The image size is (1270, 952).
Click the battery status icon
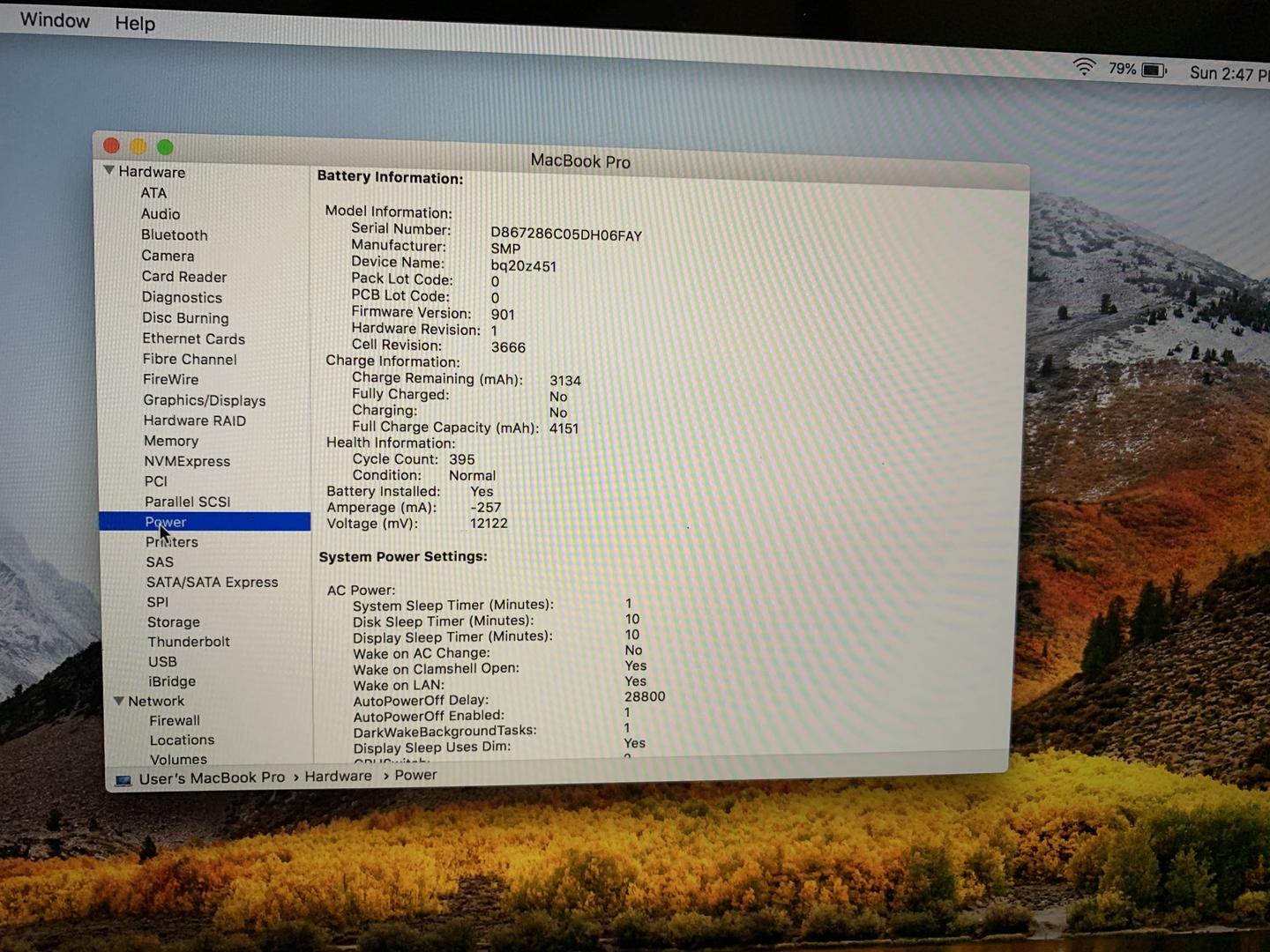[x=1154, y=70]
